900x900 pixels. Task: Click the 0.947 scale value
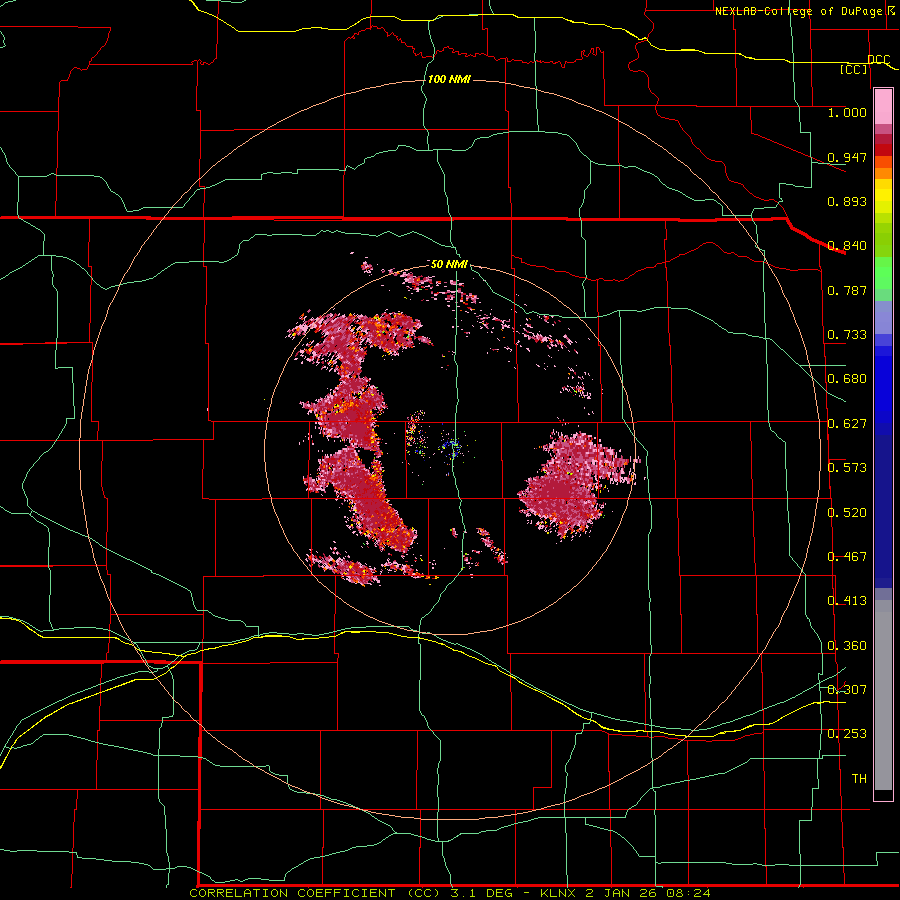tap(847, 157)
